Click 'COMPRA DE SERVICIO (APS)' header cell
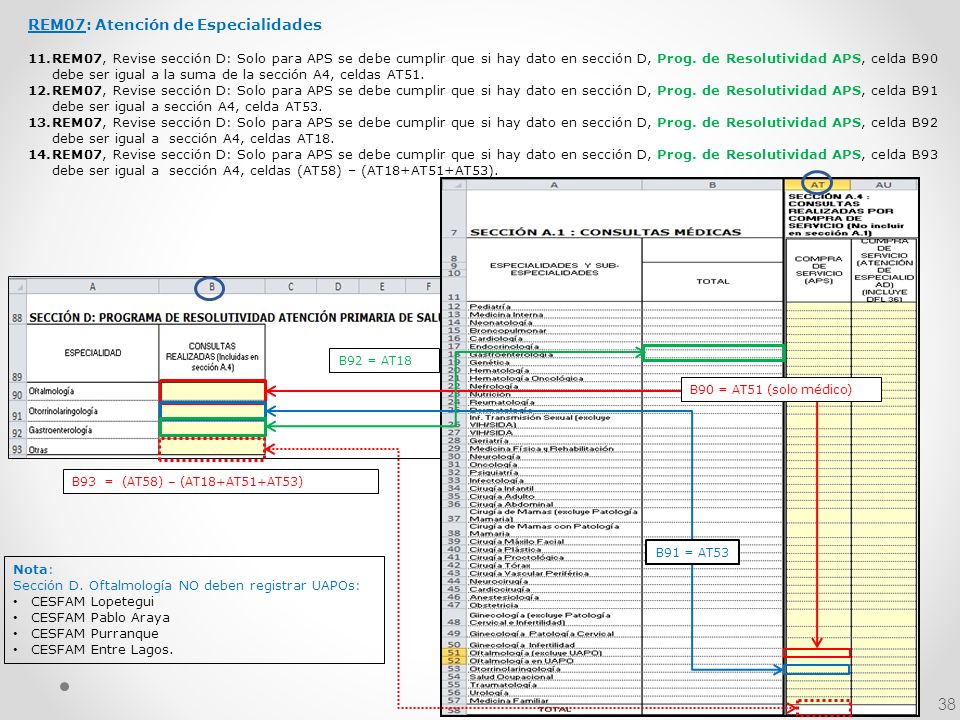 pos(818,269)
